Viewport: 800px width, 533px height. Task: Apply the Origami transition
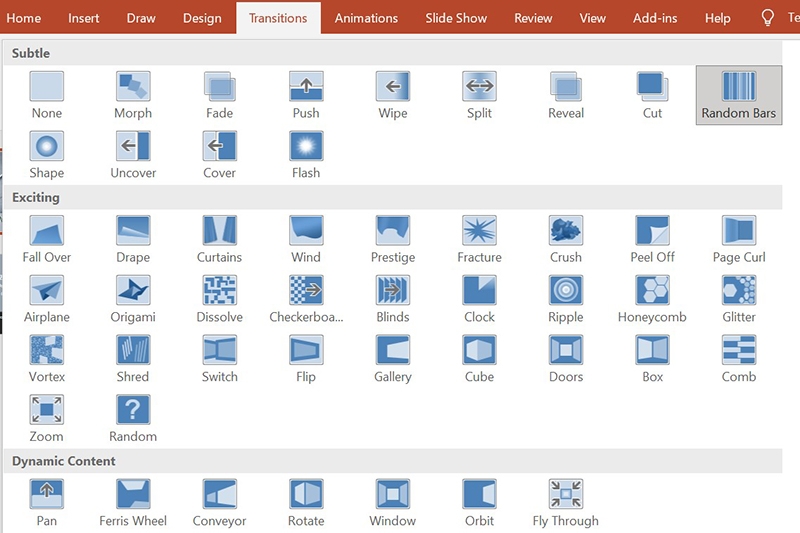pos(133,299)
